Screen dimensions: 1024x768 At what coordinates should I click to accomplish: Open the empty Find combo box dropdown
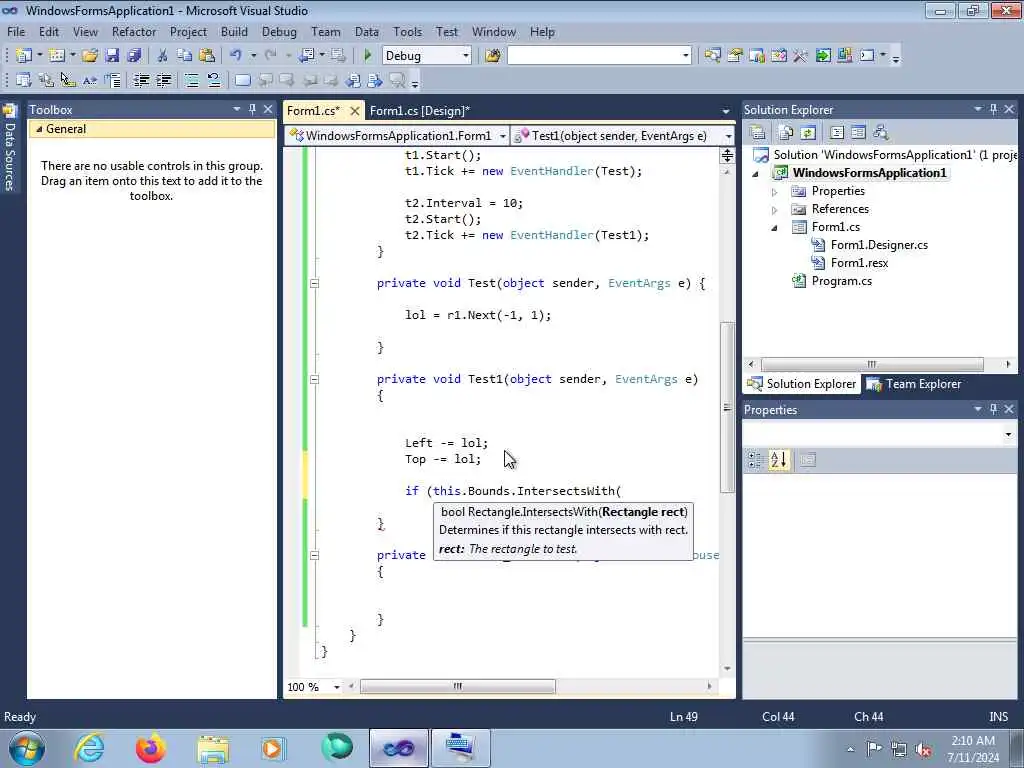click(x=685, y=56)
